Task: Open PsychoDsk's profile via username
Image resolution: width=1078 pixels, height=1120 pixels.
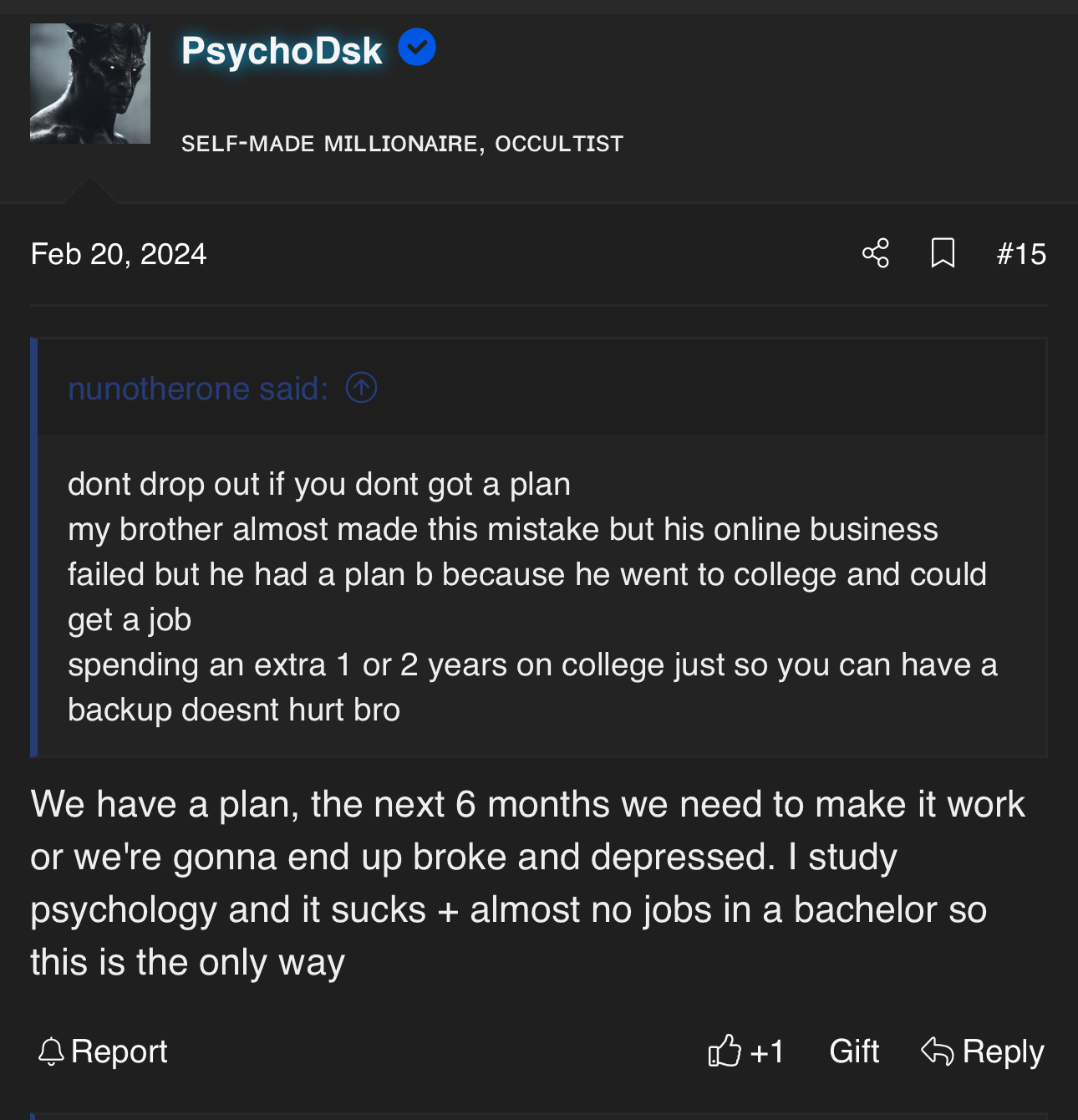Action: point(282,51)
